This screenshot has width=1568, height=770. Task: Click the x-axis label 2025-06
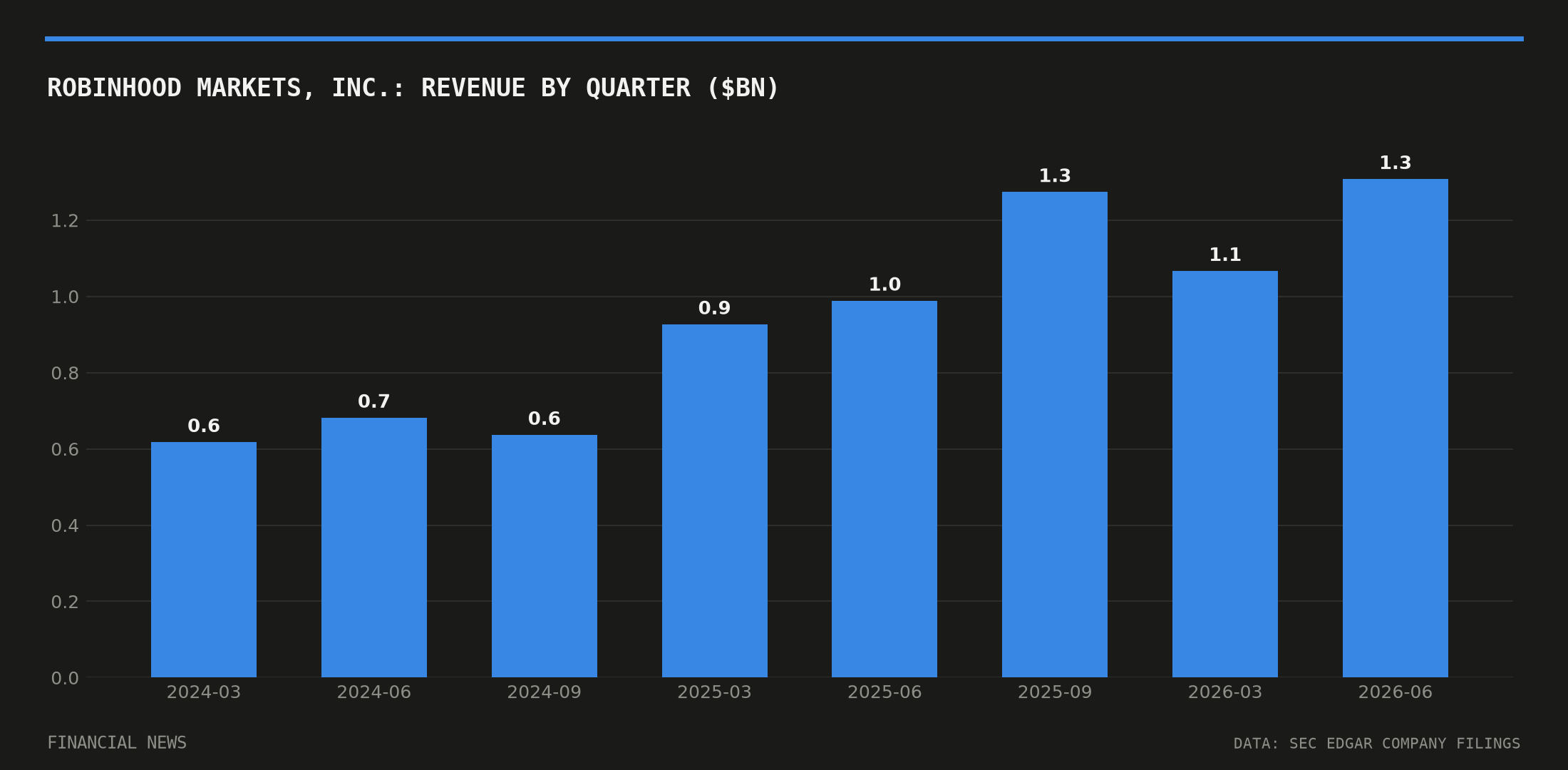click(x=884, y=692)
